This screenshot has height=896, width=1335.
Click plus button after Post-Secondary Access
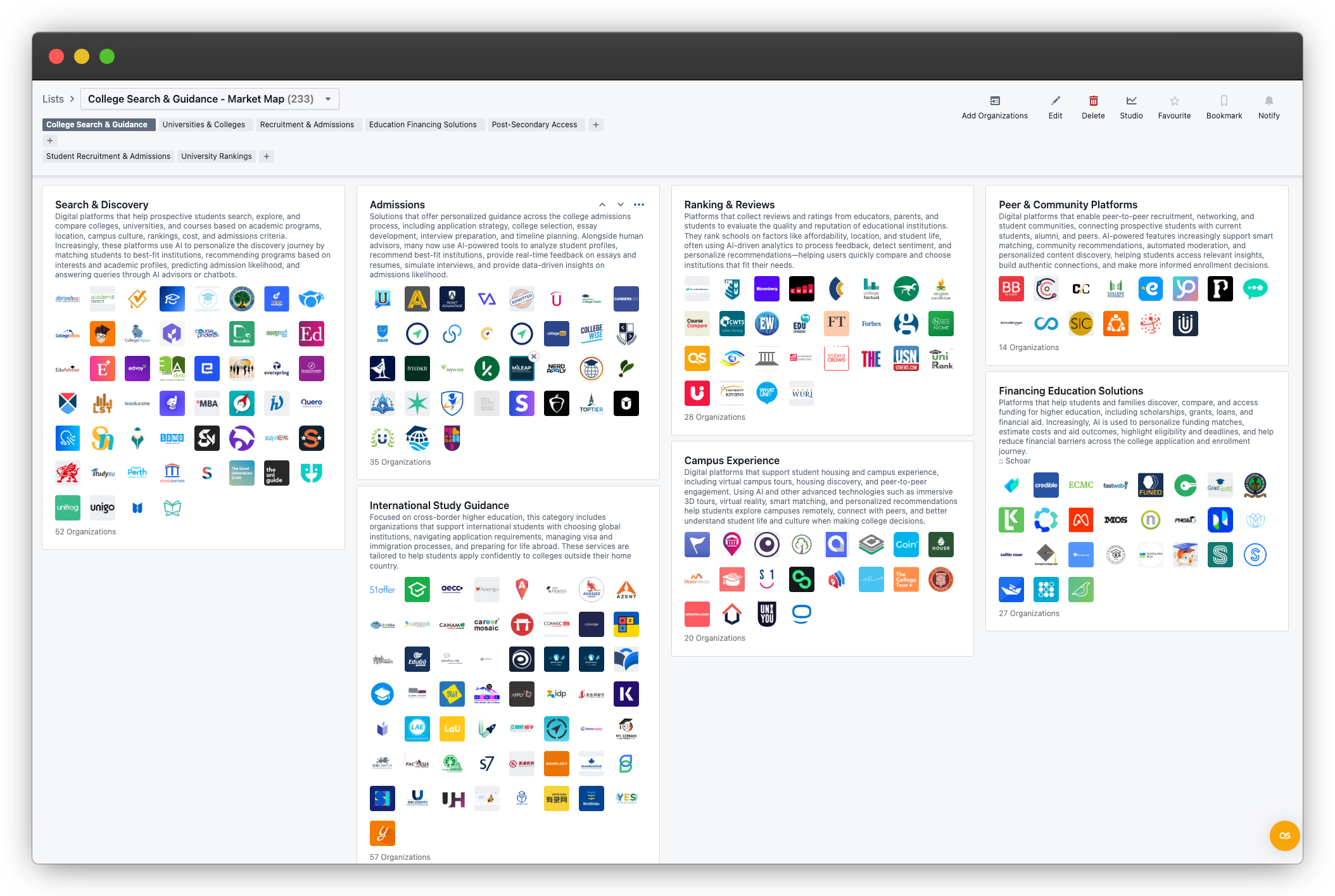point(595,125)
